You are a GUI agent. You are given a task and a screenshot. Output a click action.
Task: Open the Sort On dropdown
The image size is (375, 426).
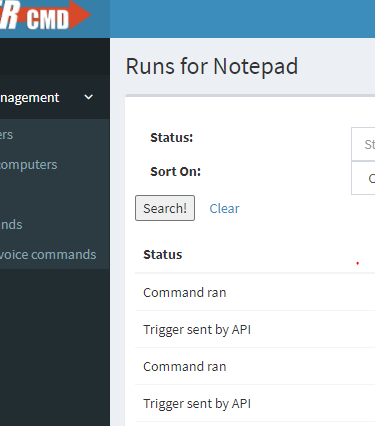363,178
